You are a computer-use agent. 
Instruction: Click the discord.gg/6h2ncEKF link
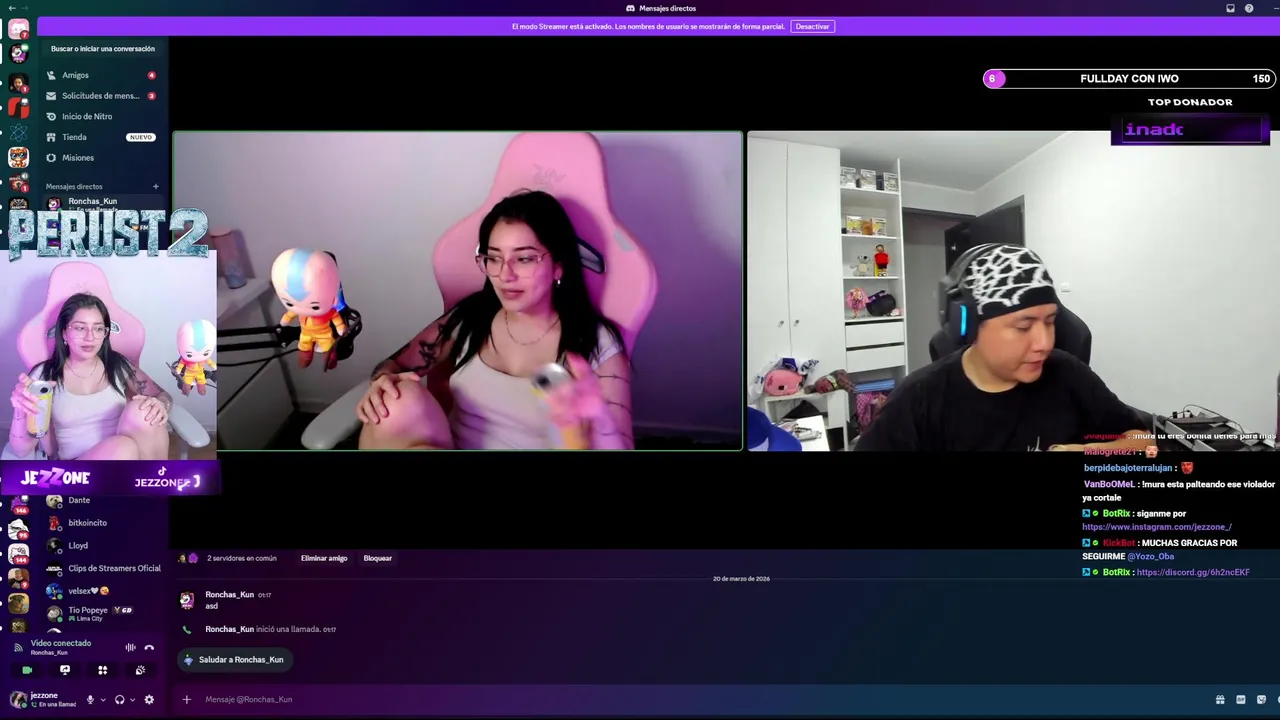1193,572
